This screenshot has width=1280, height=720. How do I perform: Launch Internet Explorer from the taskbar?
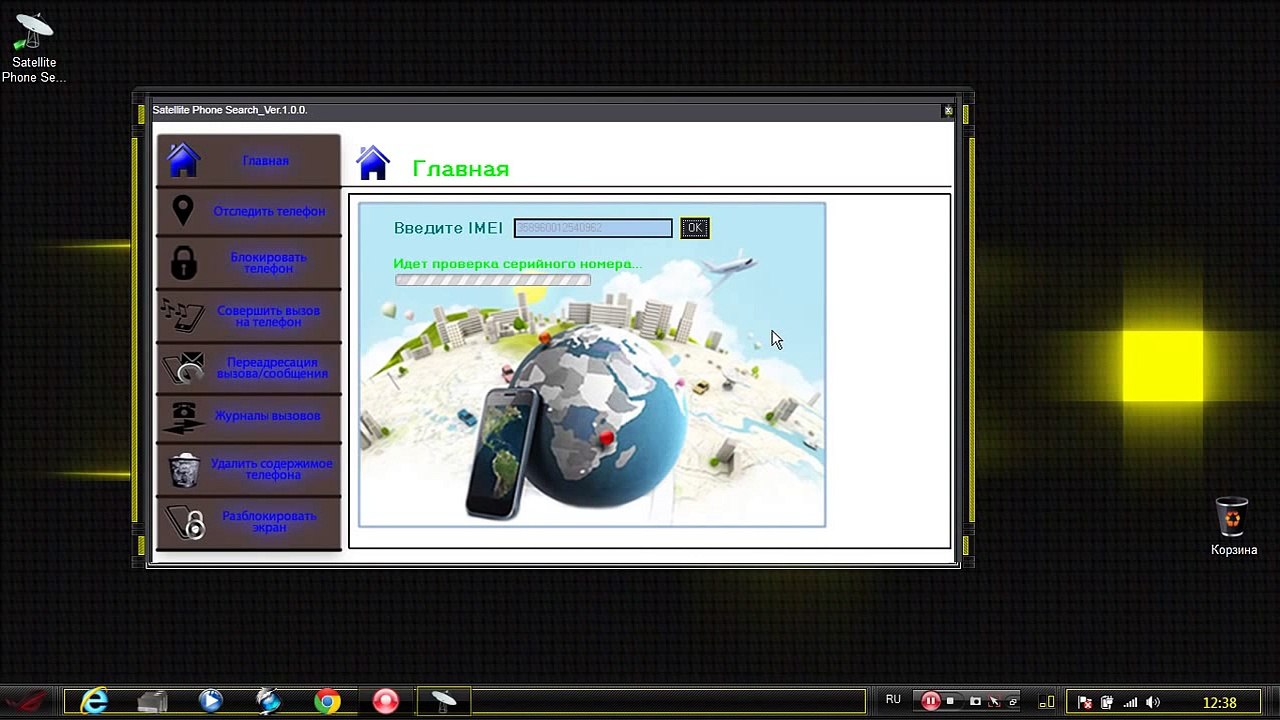pos(95,701)
